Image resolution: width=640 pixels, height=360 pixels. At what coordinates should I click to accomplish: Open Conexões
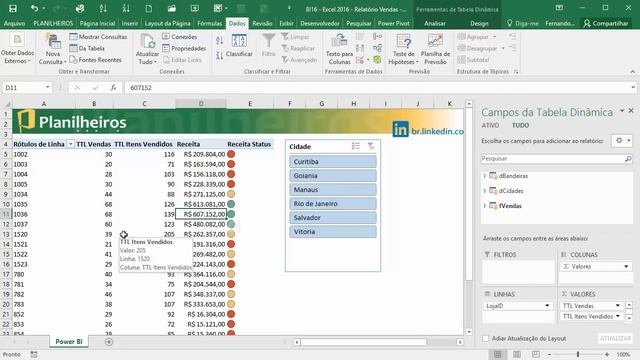coord(180,37)
